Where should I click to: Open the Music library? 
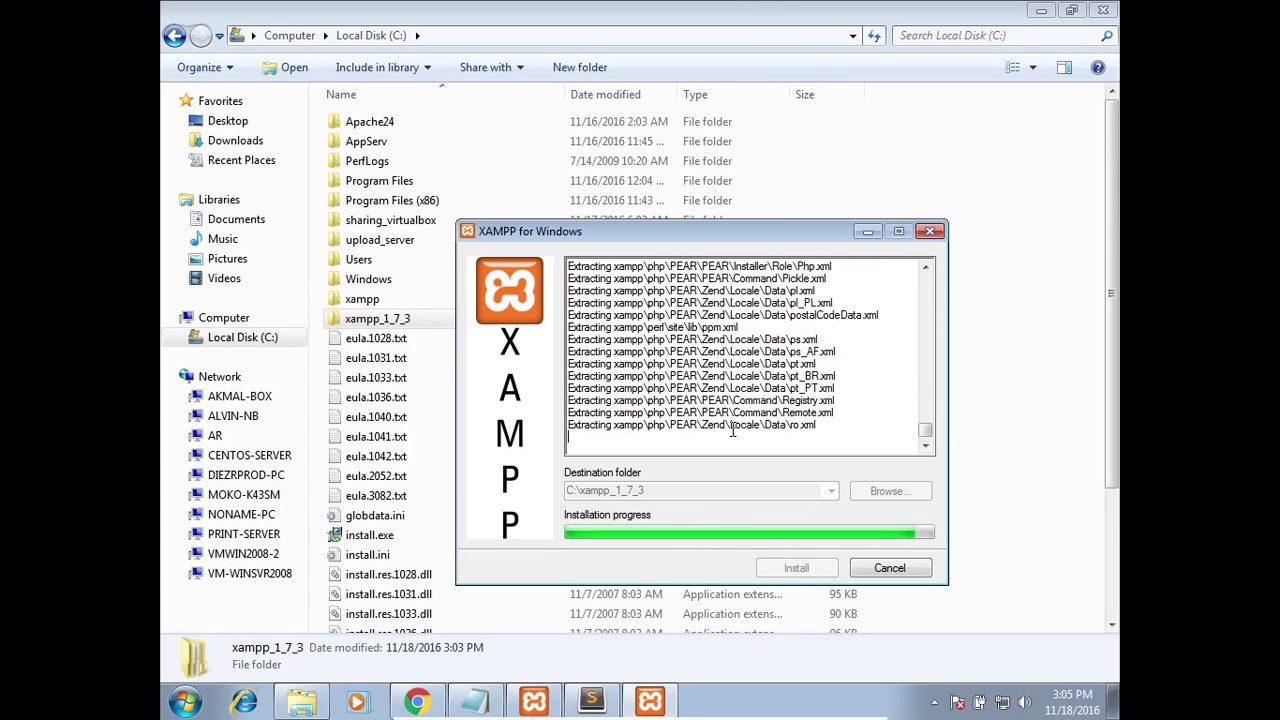[x=222, y=239]
